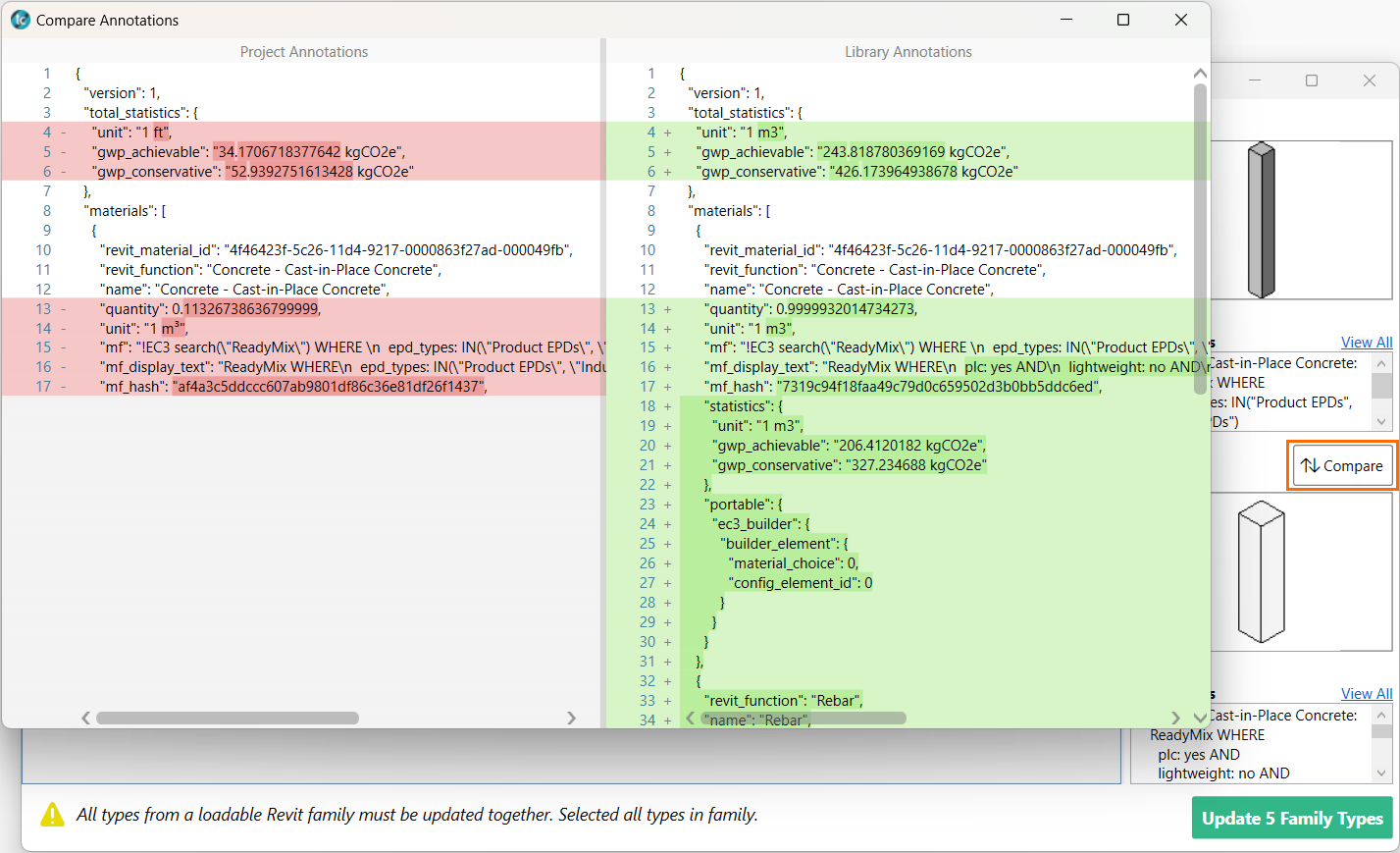Click the Library Annotations vertical scroll down arrow
The height and width of the screenshot is (853, 1400).
1200,718
